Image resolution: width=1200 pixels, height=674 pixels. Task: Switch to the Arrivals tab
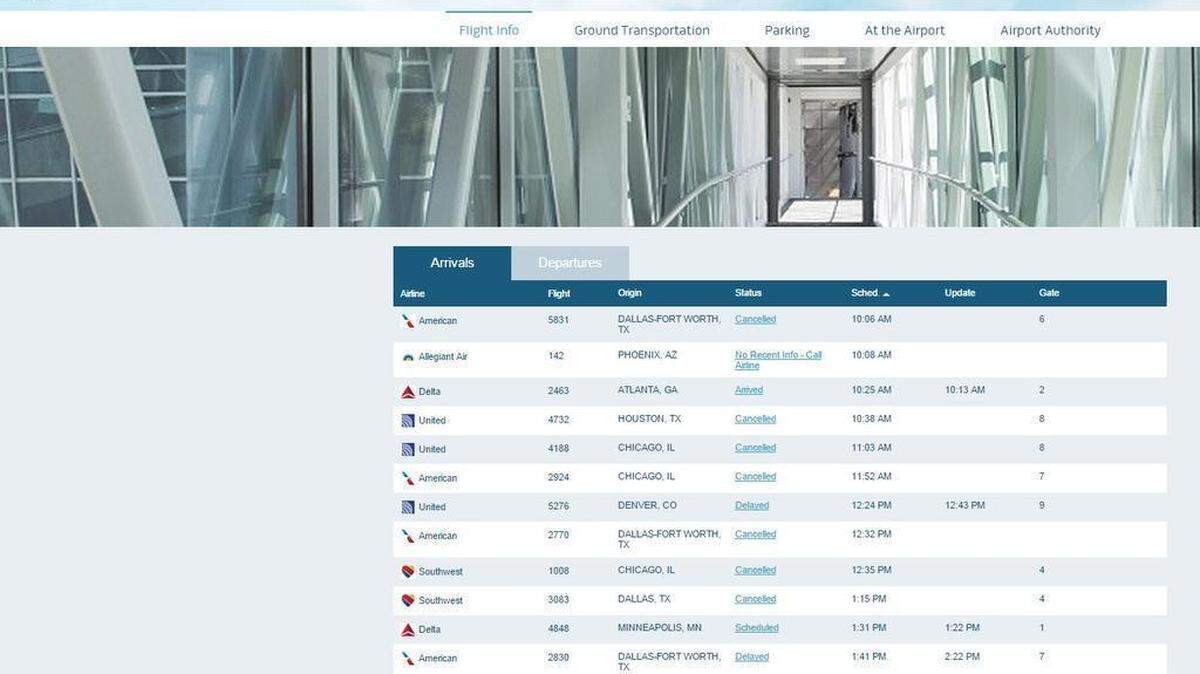[x=452, y=263]
